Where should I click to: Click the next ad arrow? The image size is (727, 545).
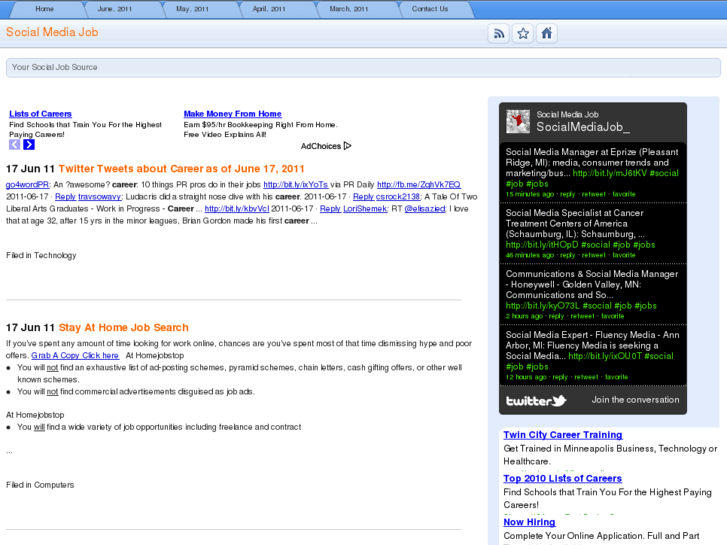[x=29, y=145]
